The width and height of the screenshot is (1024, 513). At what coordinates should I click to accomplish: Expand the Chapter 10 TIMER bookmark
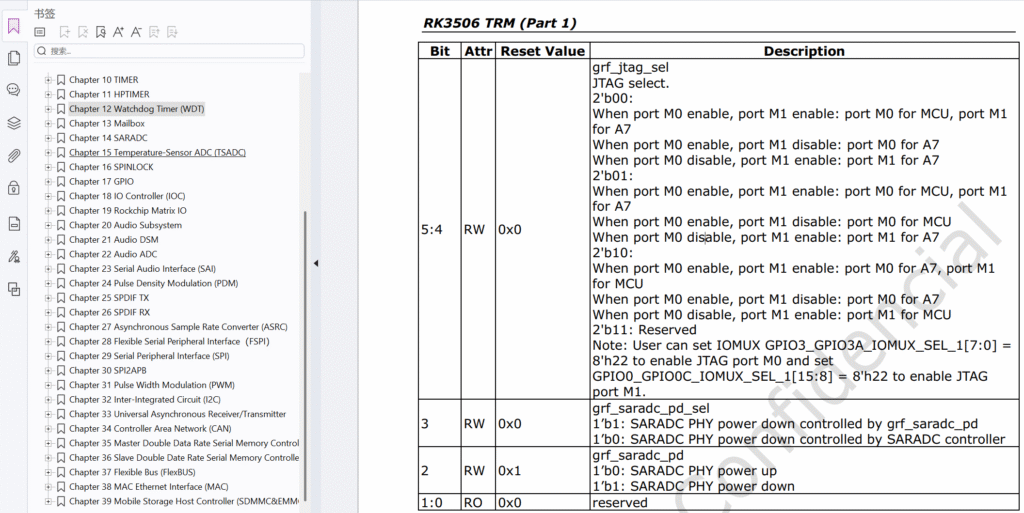(47, 80)
